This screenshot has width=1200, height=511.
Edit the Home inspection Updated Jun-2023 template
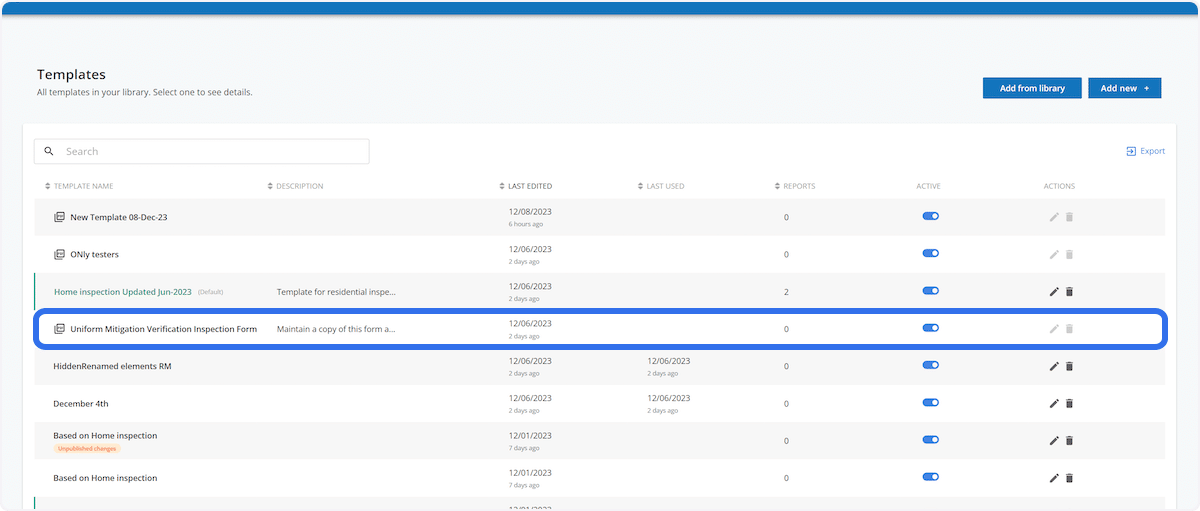[1054, 292]
